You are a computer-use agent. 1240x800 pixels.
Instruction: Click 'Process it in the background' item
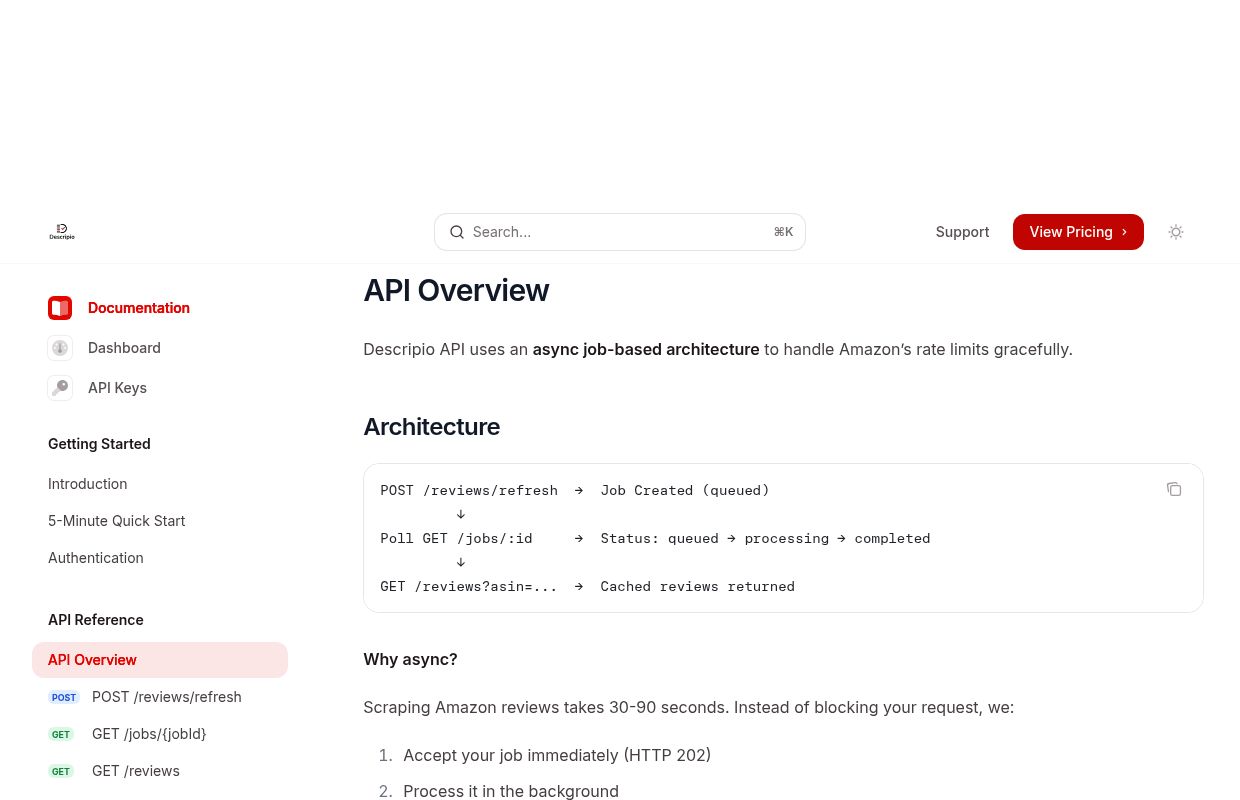(x=511, y=791)
